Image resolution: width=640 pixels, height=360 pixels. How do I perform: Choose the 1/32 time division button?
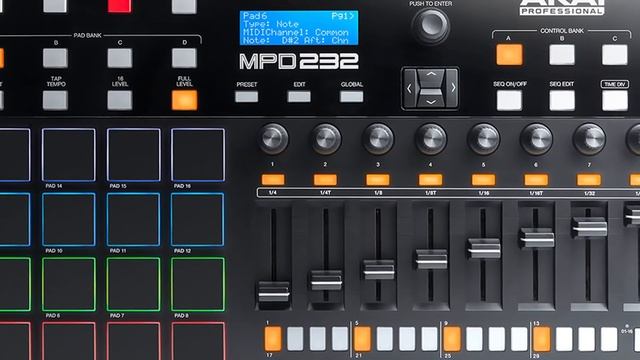click(589, 180)
